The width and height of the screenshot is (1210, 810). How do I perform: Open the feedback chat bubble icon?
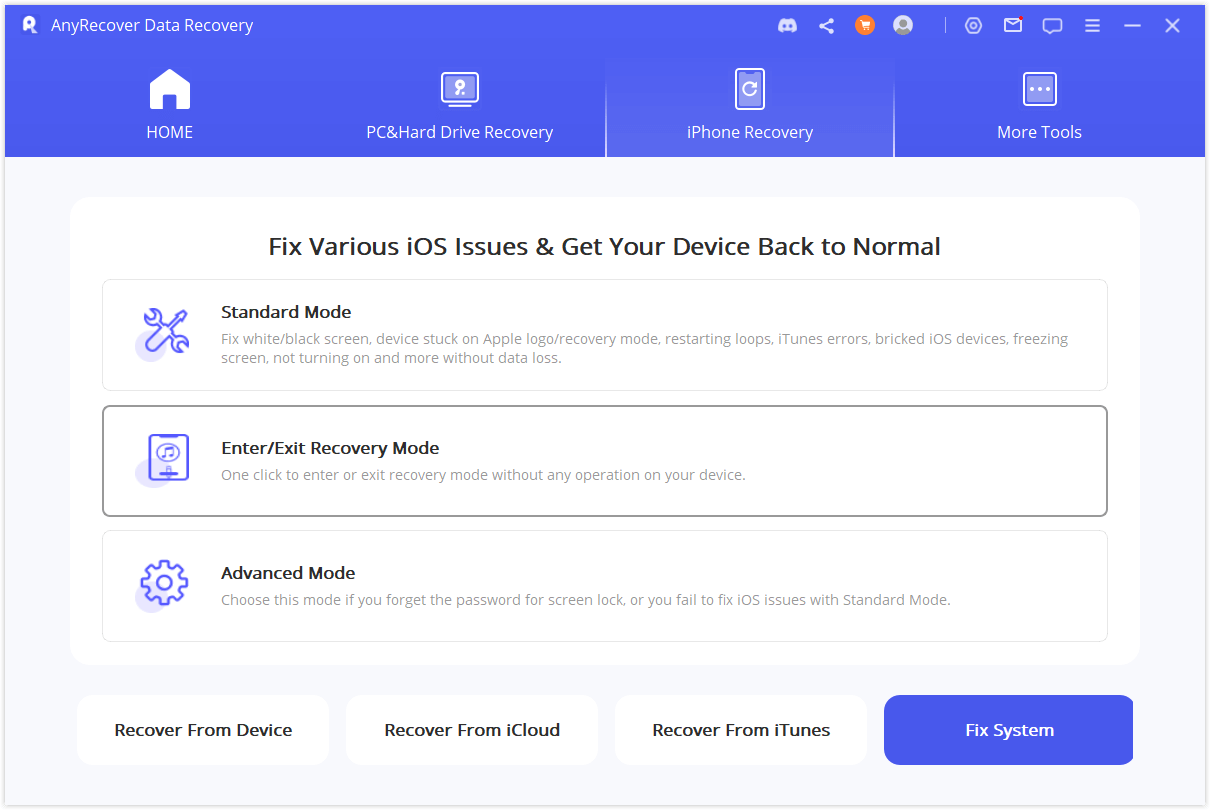pyautogui.click(x=1052, y=26)
